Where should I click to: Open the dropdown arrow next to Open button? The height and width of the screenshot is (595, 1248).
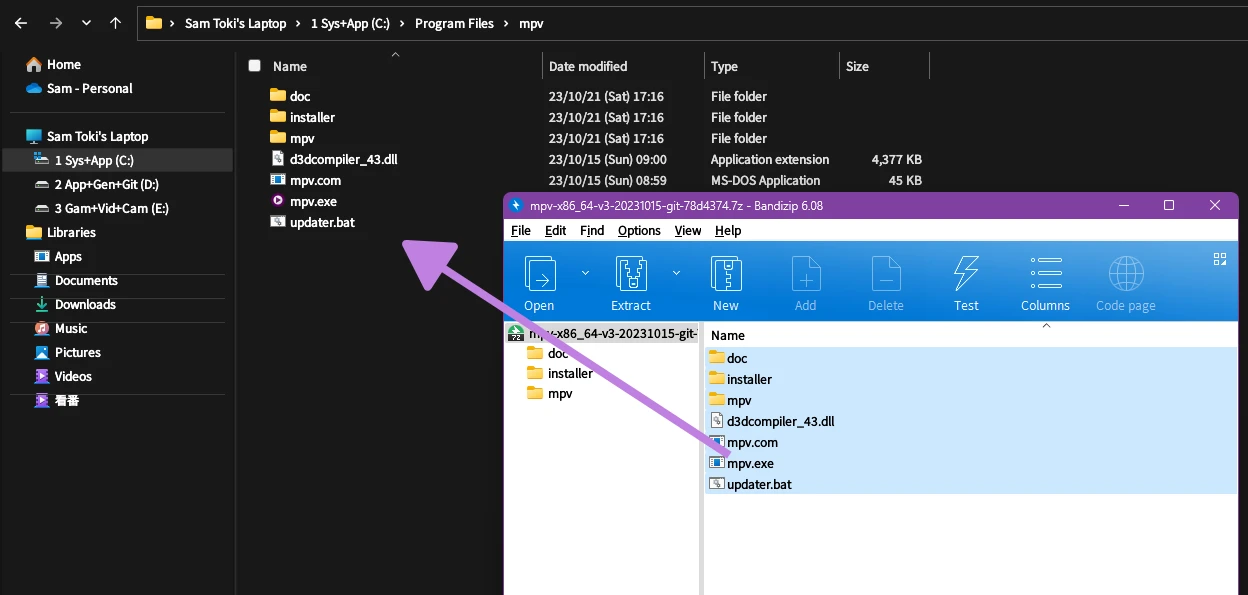[585, 272]
